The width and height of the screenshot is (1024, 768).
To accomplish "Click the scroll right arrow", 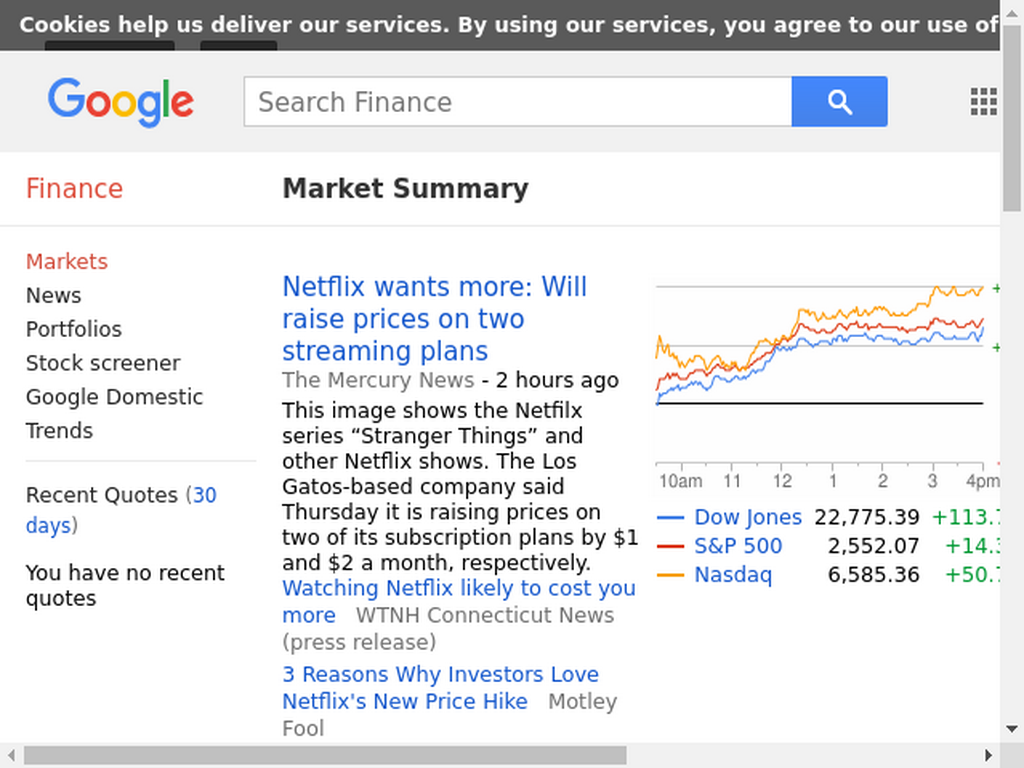I will [988, 756].
